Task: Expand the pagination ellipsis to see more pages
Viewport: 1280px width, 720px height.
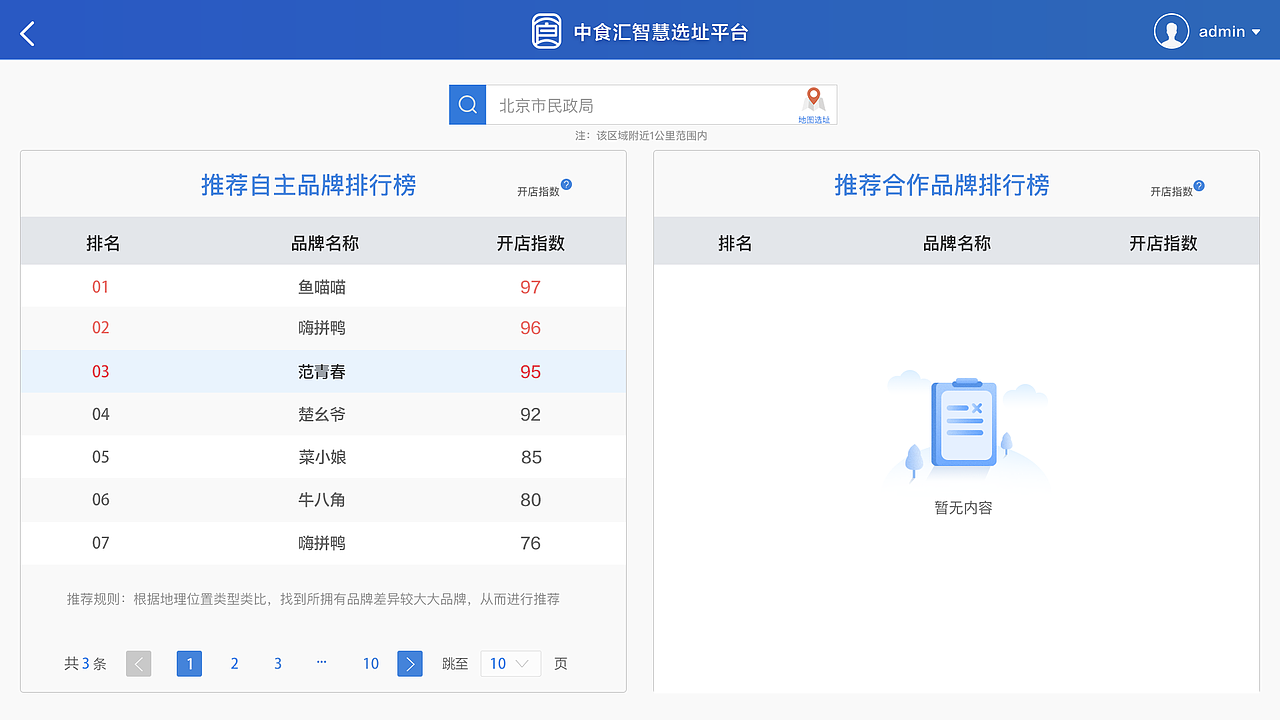Action: pos(321,663)
